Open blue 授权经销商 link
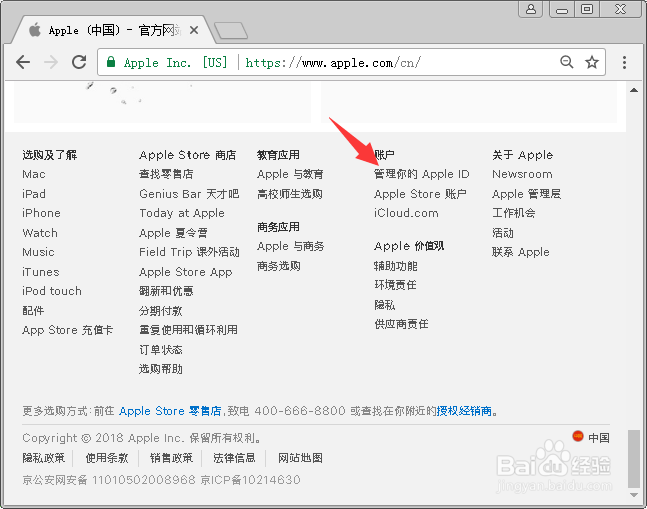 (x=464, y=411)
